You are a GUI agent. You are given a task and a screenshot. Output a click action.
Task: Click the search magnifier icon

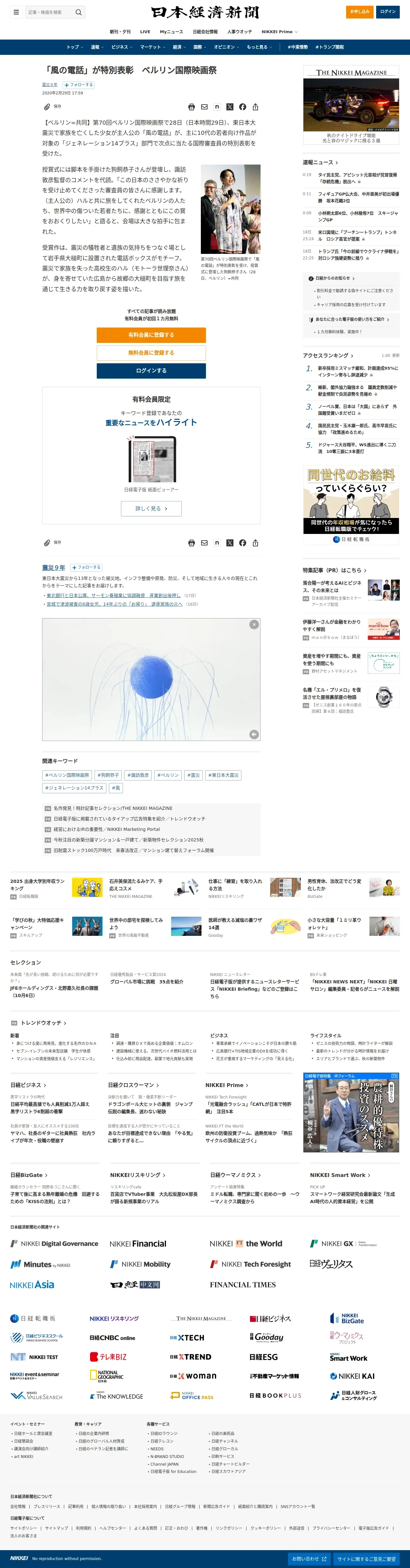(x=78, y=12)
